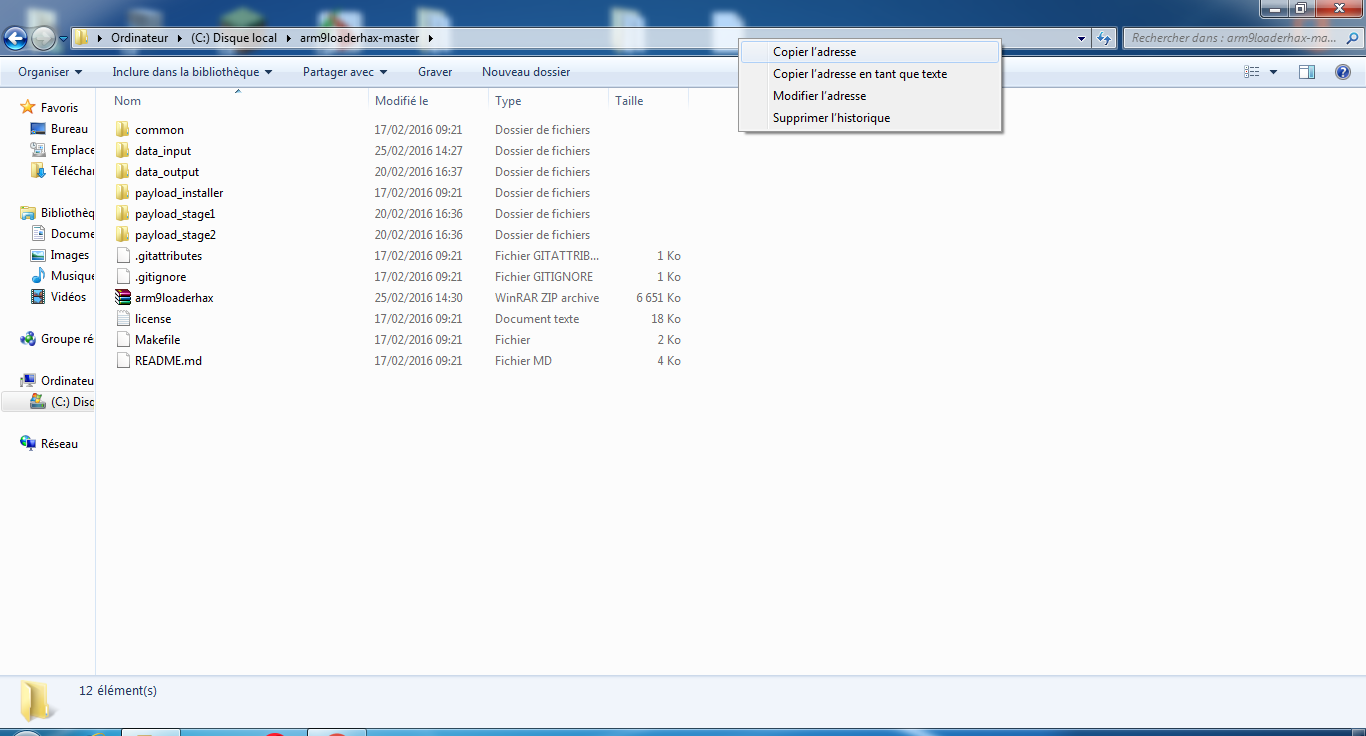Click the change view icon
The image size is (1366, 736).
(1252, 72)
